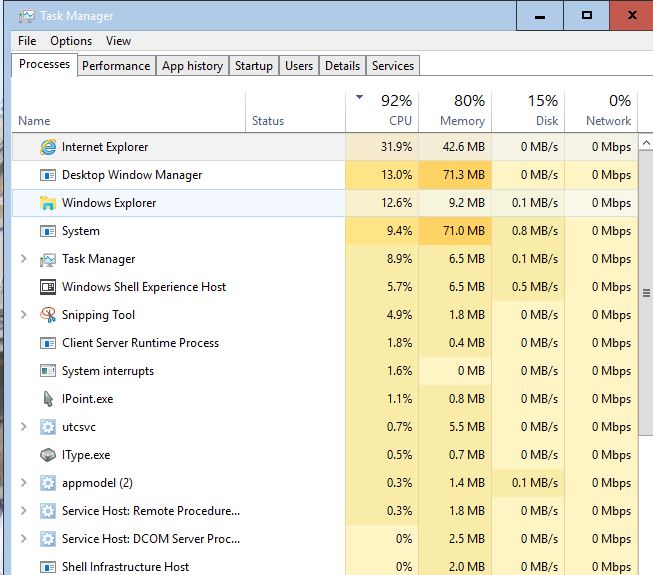653x575 pixels.
Task: Open the View menu
Action: tap(118, 41)
